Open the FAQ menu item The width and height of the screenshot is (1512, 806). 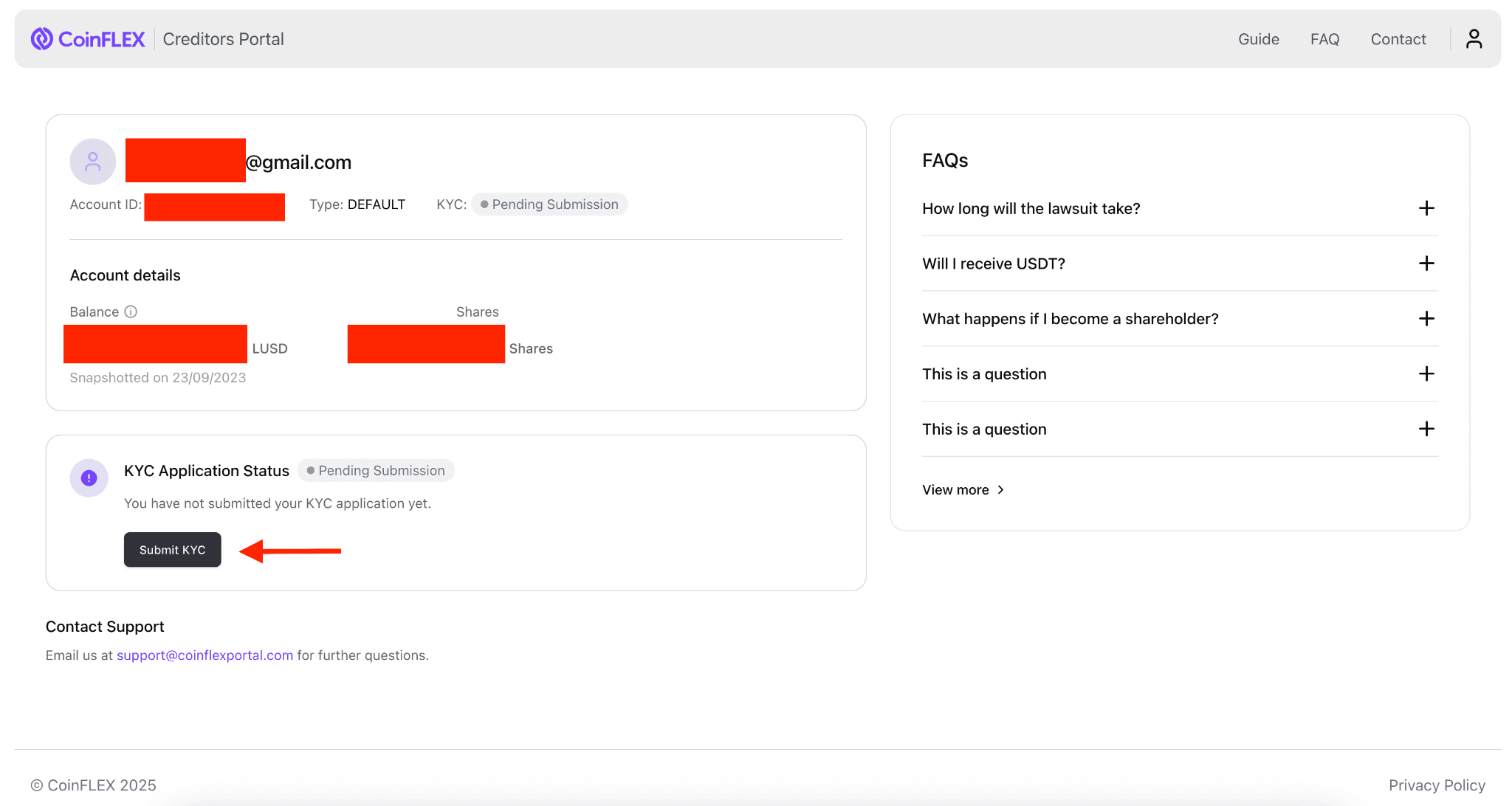(1324, 39)
